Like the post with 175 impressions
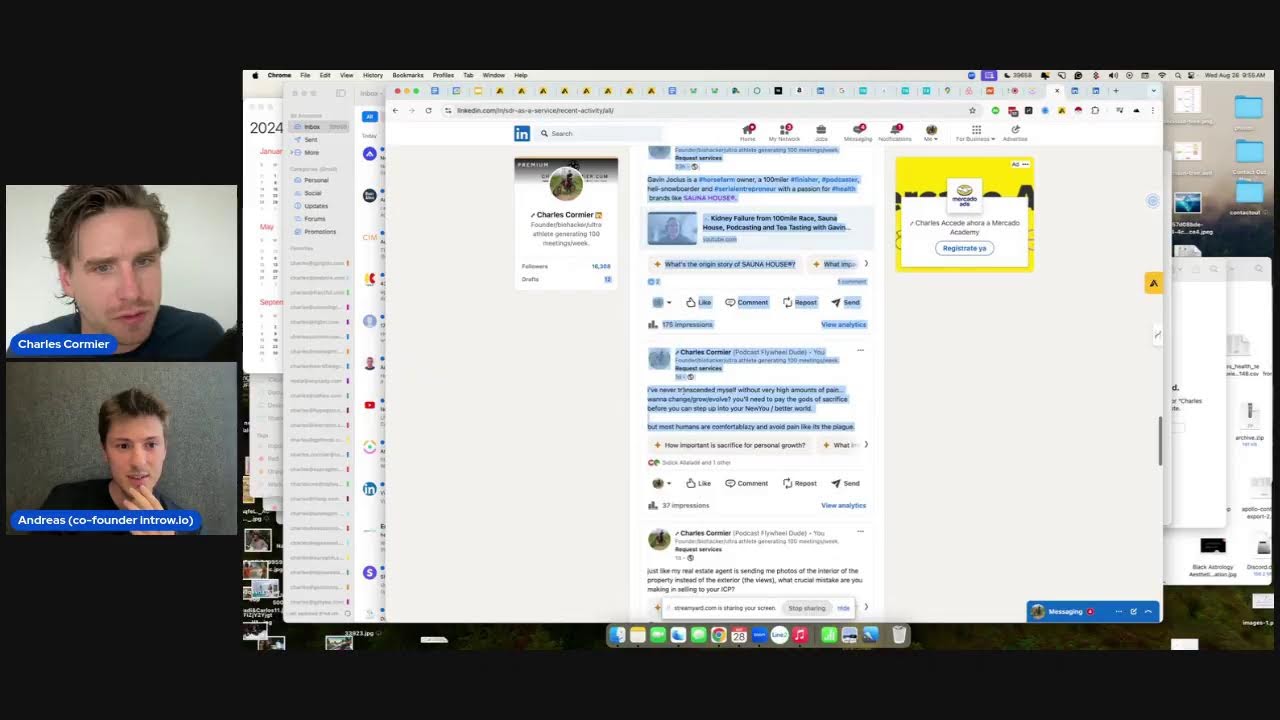 click(x=698, y=302)
